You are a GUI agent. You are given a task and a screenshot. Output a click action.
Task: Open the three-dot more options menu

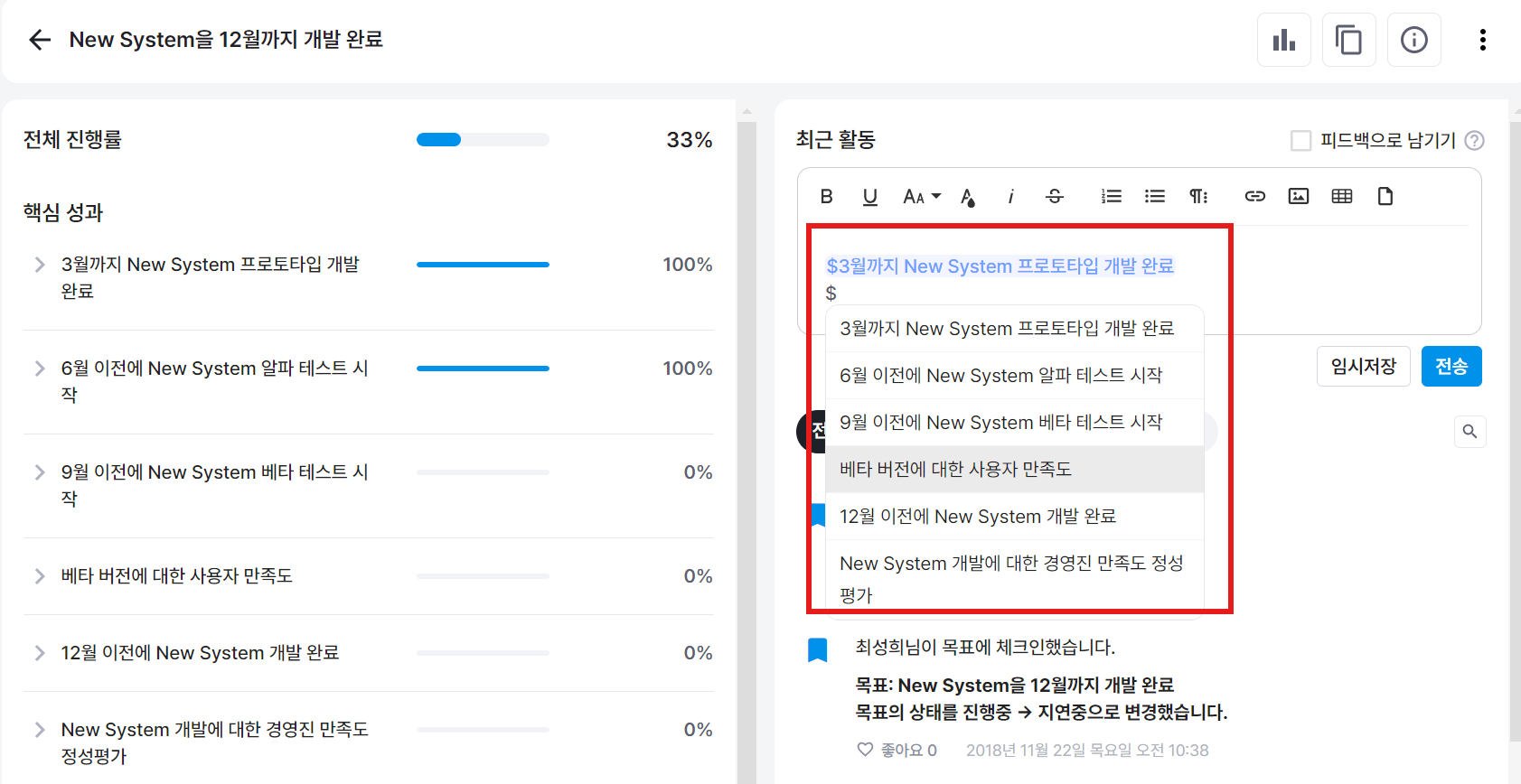click(1482, 40)
